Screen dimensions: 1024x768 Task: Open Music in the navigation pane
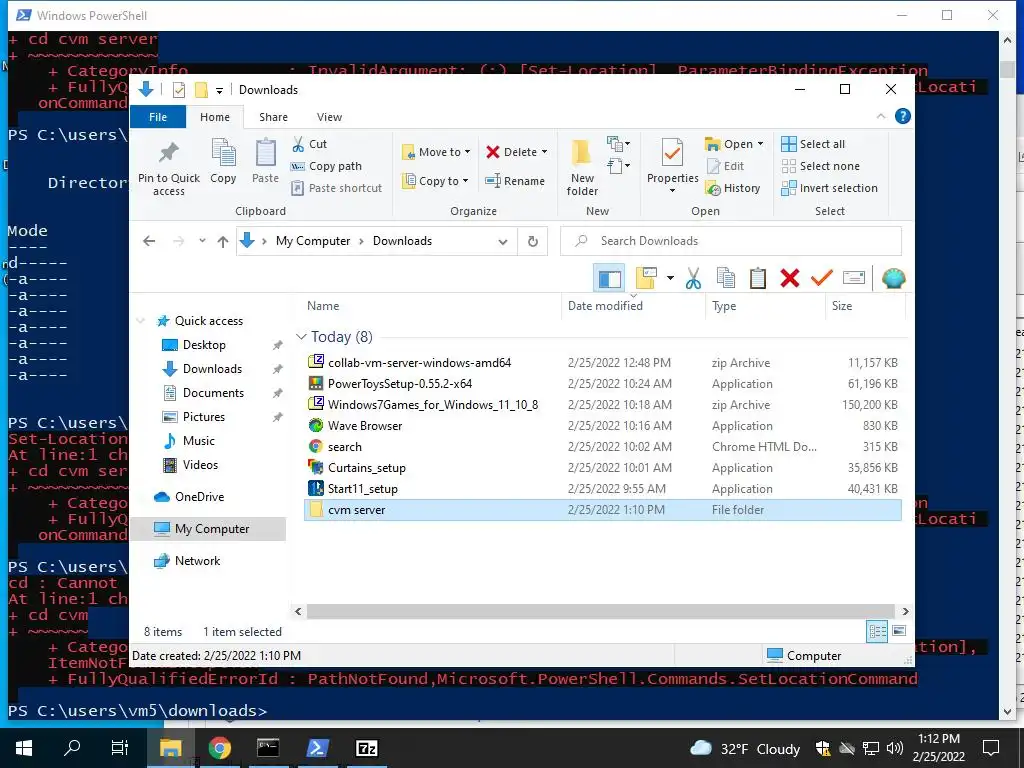199,441
